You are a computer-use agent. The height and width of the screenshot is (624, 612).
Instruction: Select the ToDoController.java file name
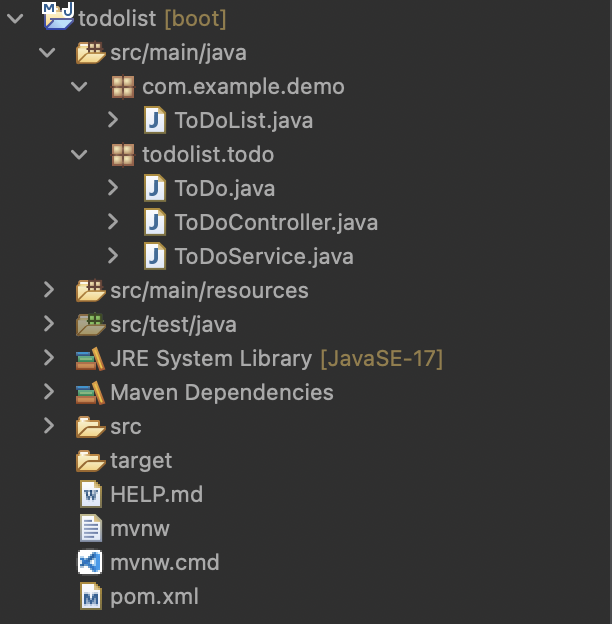click(x=276, y=222)
